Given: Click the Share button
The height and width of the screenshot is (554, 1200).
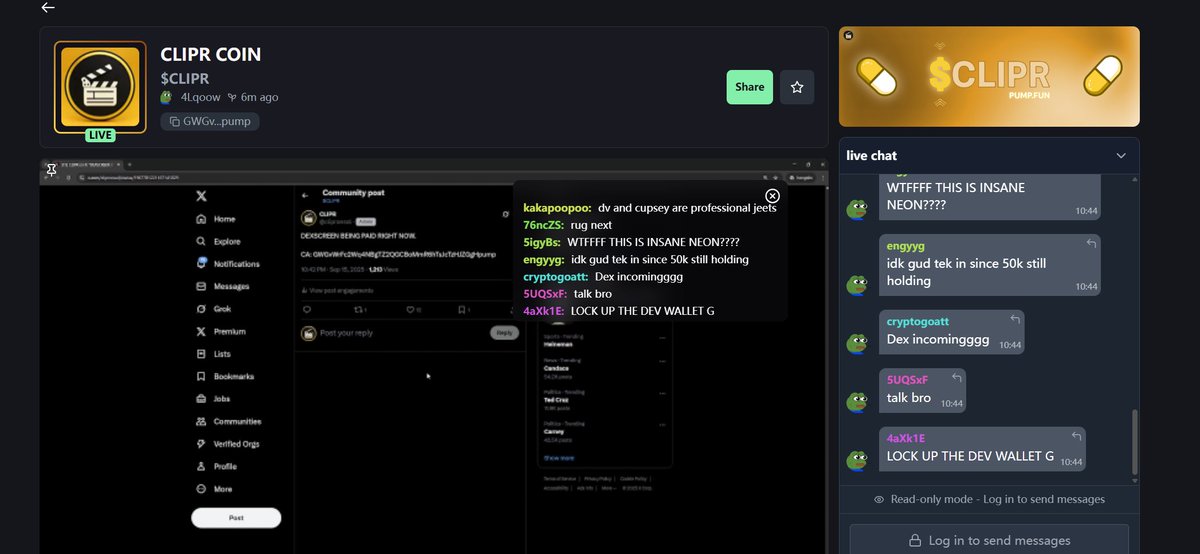Looking at the screenshot, I should [749, 87].
